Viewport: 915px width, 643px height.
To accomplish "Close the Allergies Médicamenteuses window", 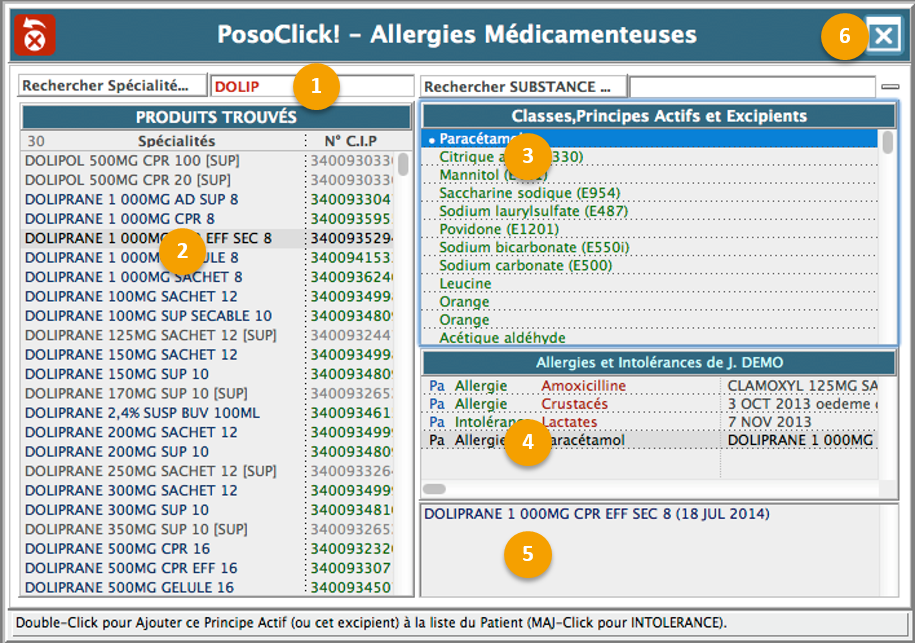I will pos(883,36).
